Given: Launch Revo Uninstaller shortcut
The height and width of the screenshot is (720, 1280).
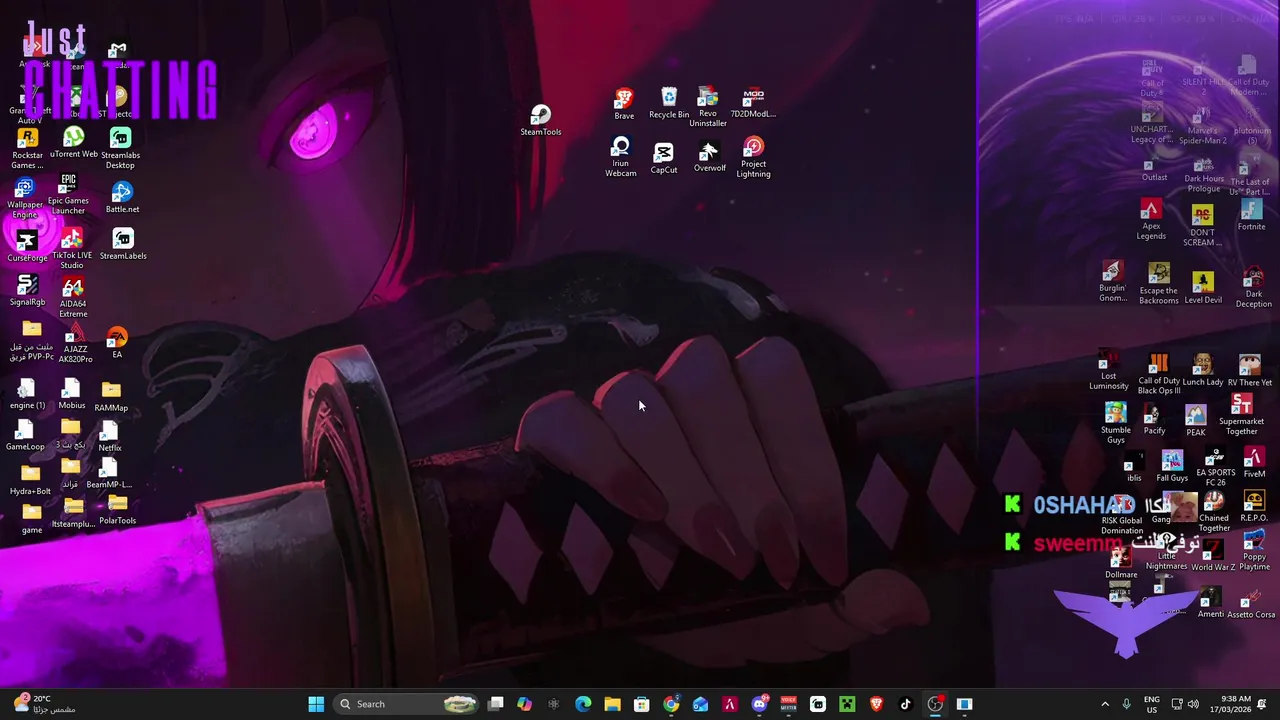Looking at the screenshot, I should (x=708, y=108).
